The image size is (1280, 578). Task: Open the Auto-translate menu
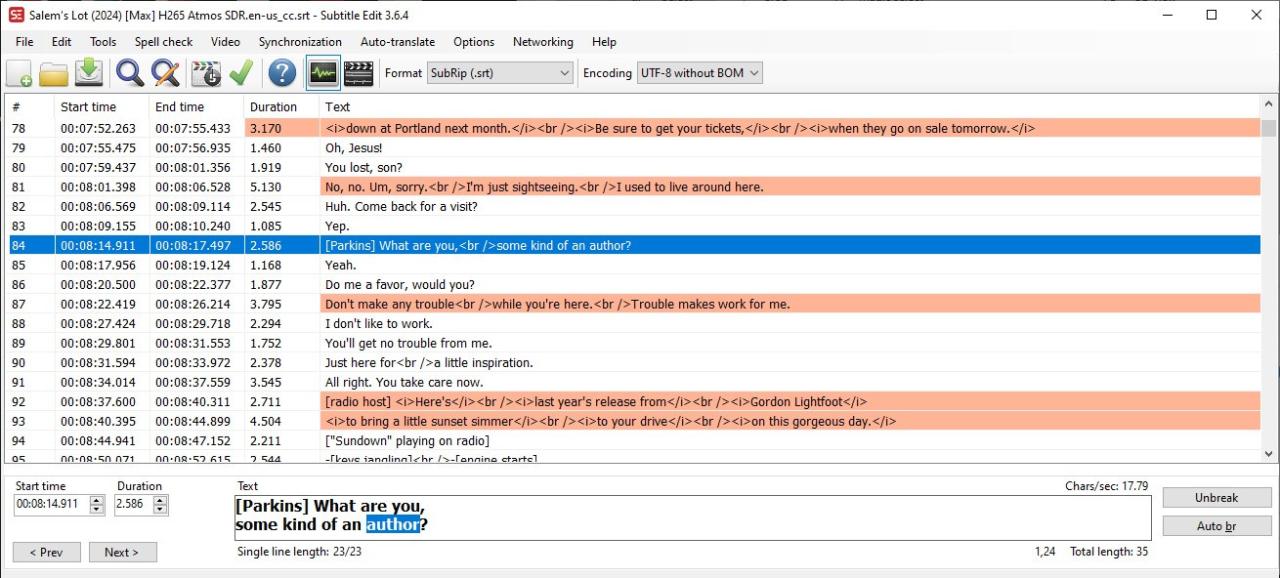(x=397, y=42)
